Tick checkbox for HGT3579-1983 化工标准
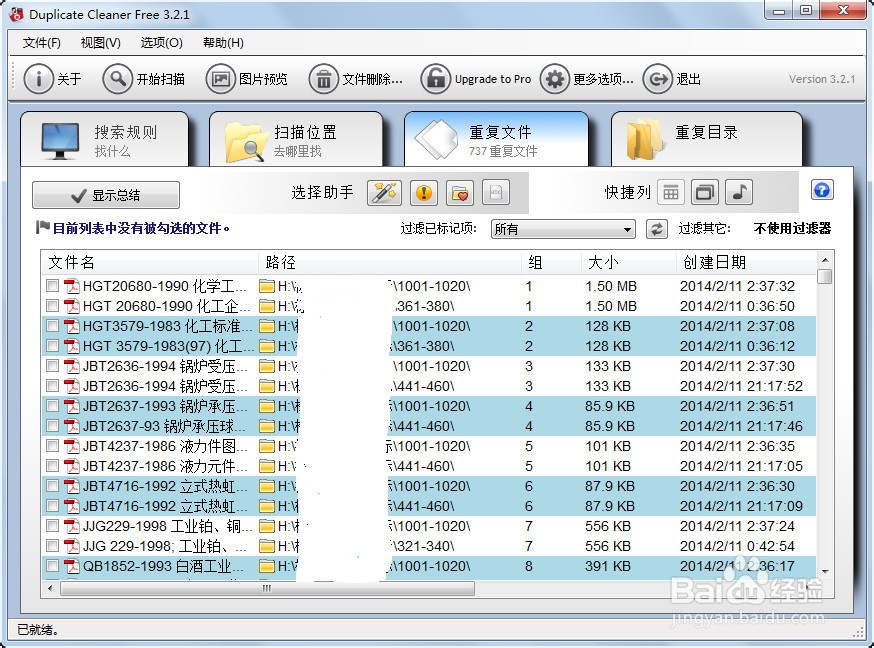874x648 pixels. pyautogui.click(x=52, y=326)
